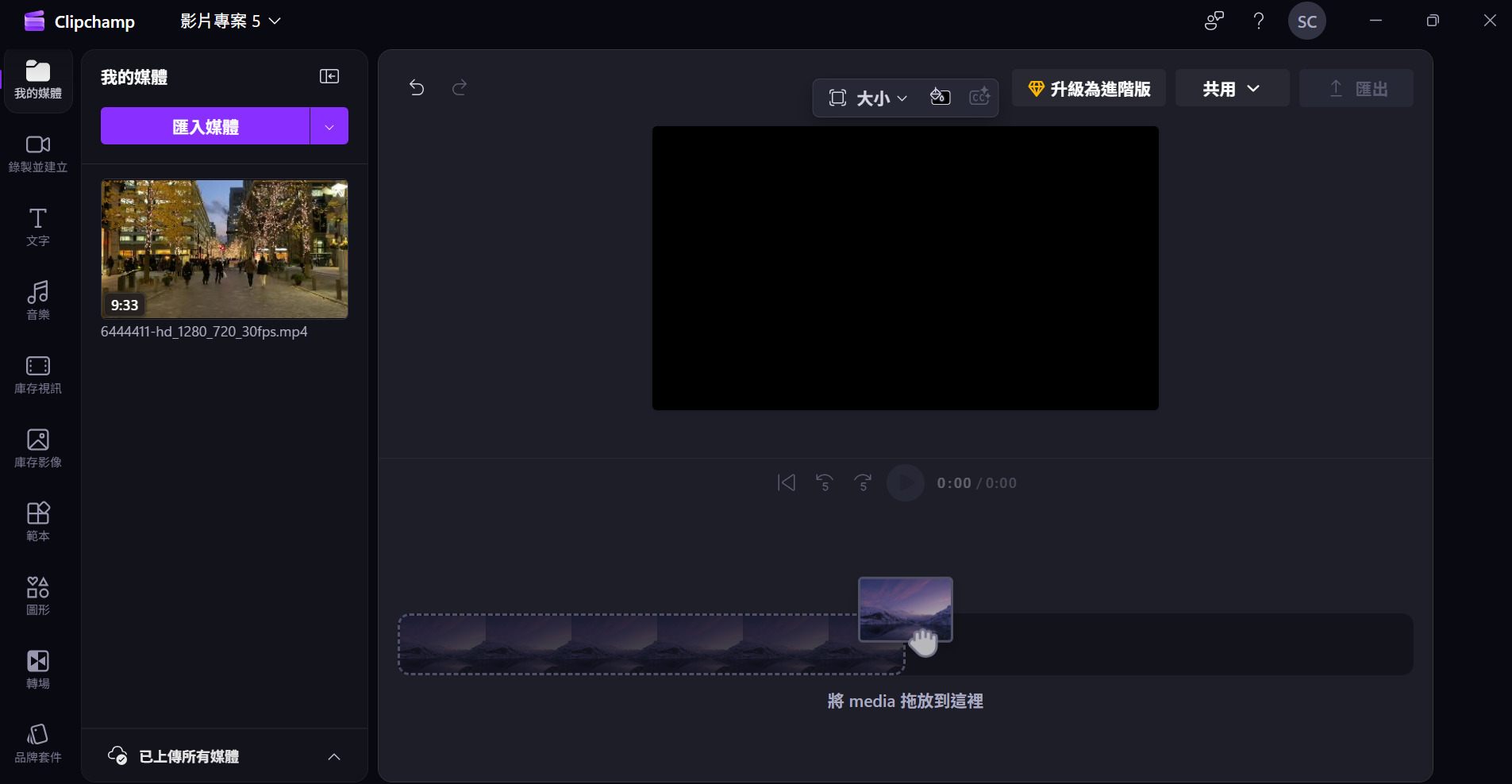Image resolution: width=1512 pixels, height=784 pixels.
Task: Open the Help menu
Action: point(1258,21)
